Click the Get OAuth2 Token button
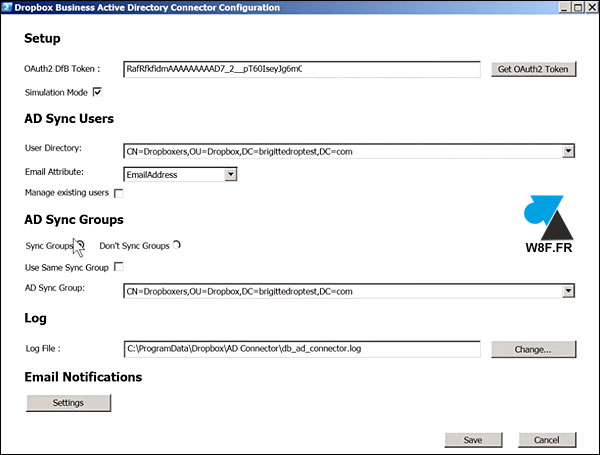This screenshot has height=455, width=600. [x=533, y=69]
